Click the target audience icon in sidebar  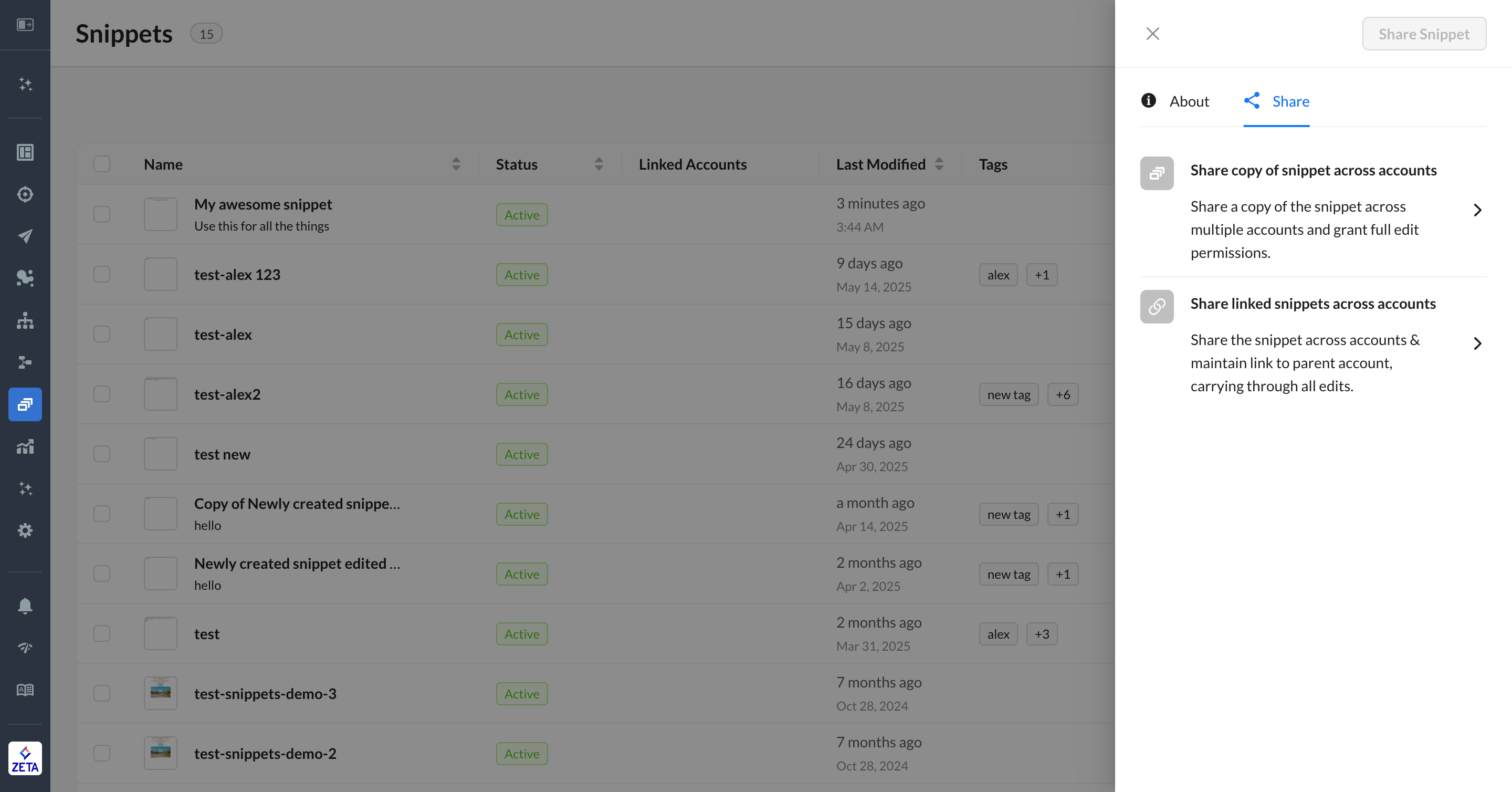click(x=25, y=194)
